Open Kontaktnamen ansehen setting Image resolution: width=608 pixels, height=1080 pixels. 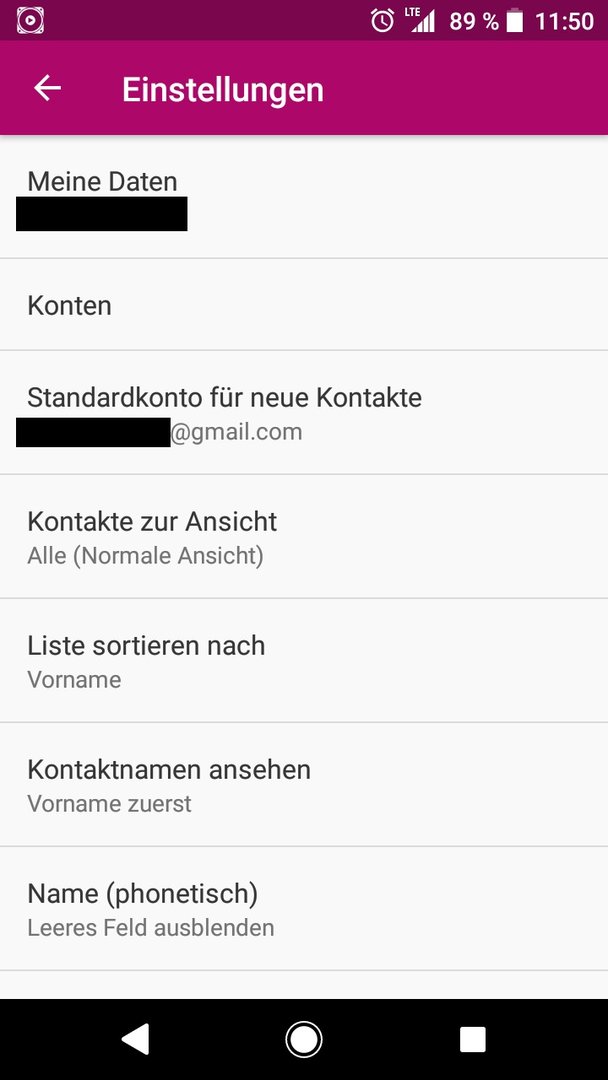(304, 785)
